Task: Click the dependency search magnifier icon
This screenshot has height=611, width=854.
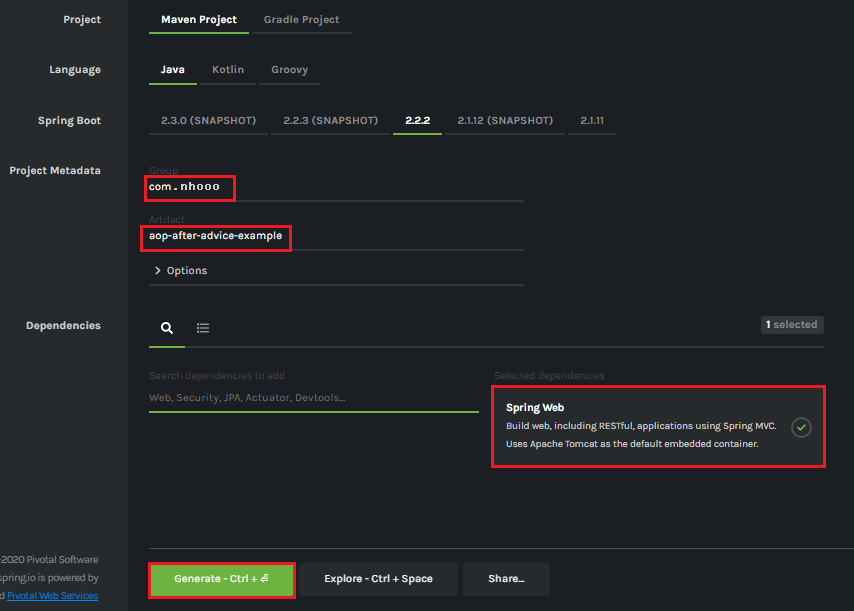Action: 166,328
